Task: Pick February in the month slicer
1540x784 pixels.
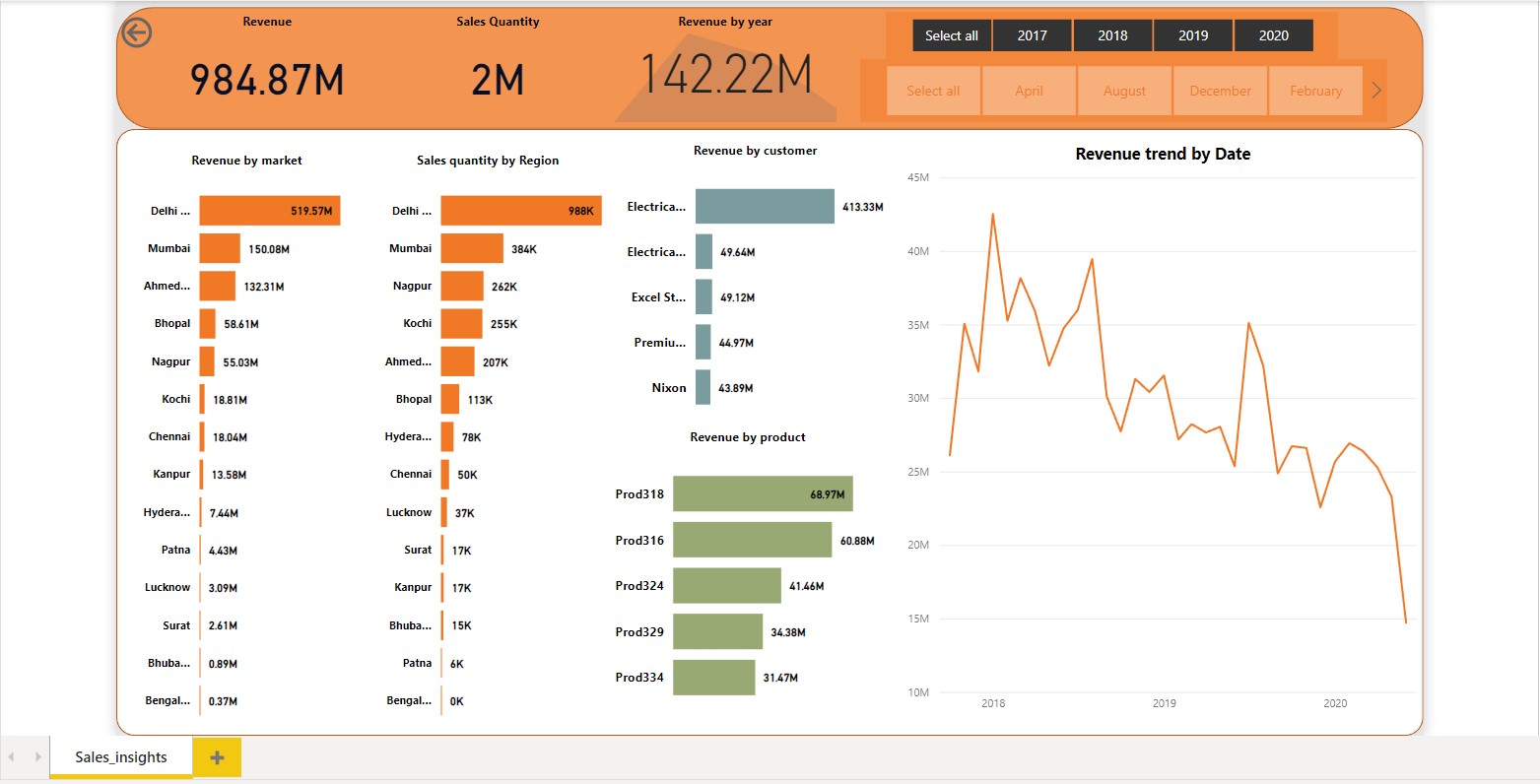Action: (x=1315, y=90)
